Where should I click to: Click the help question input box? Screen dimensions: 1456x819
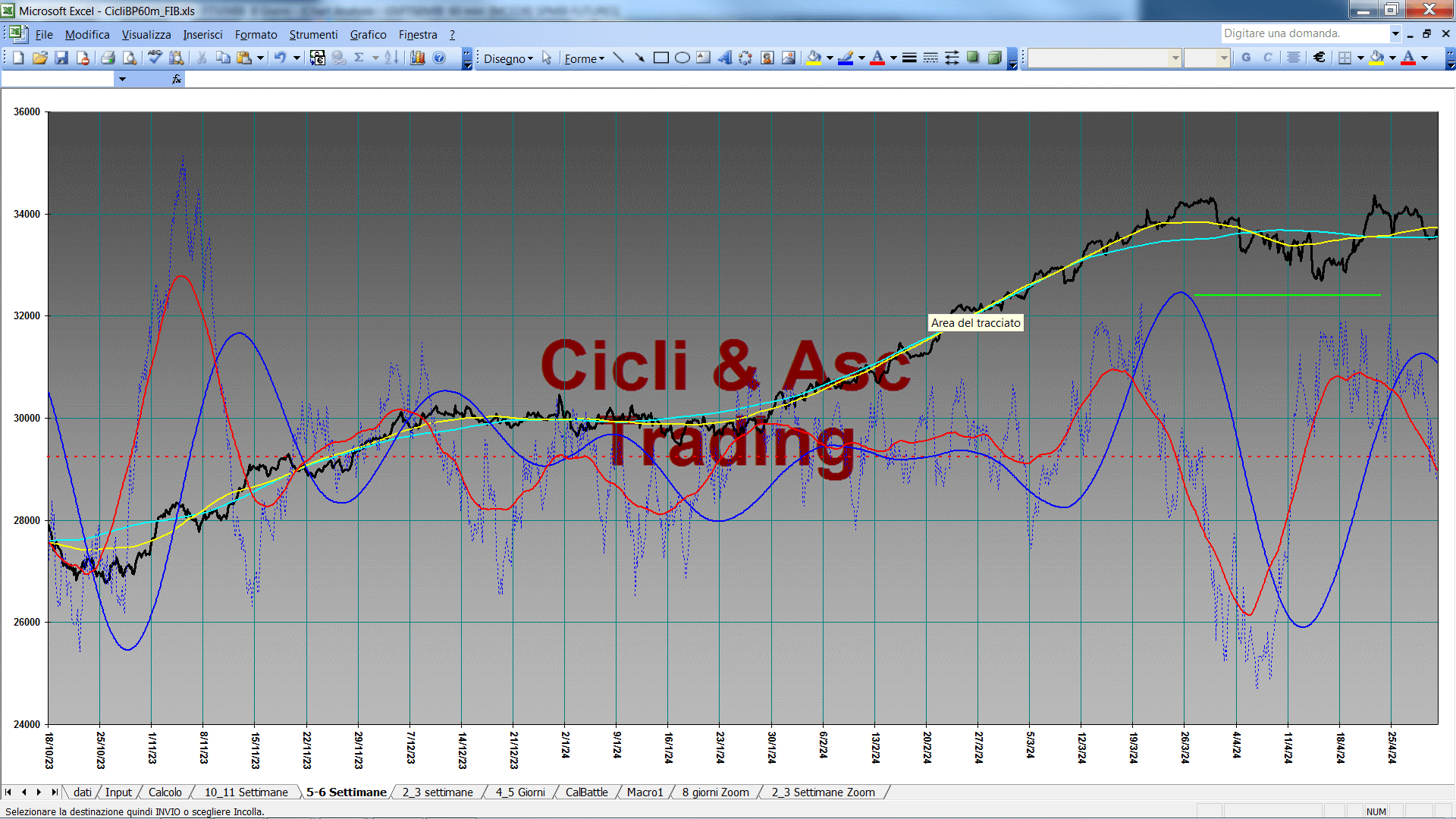(x=1304, y=33)
